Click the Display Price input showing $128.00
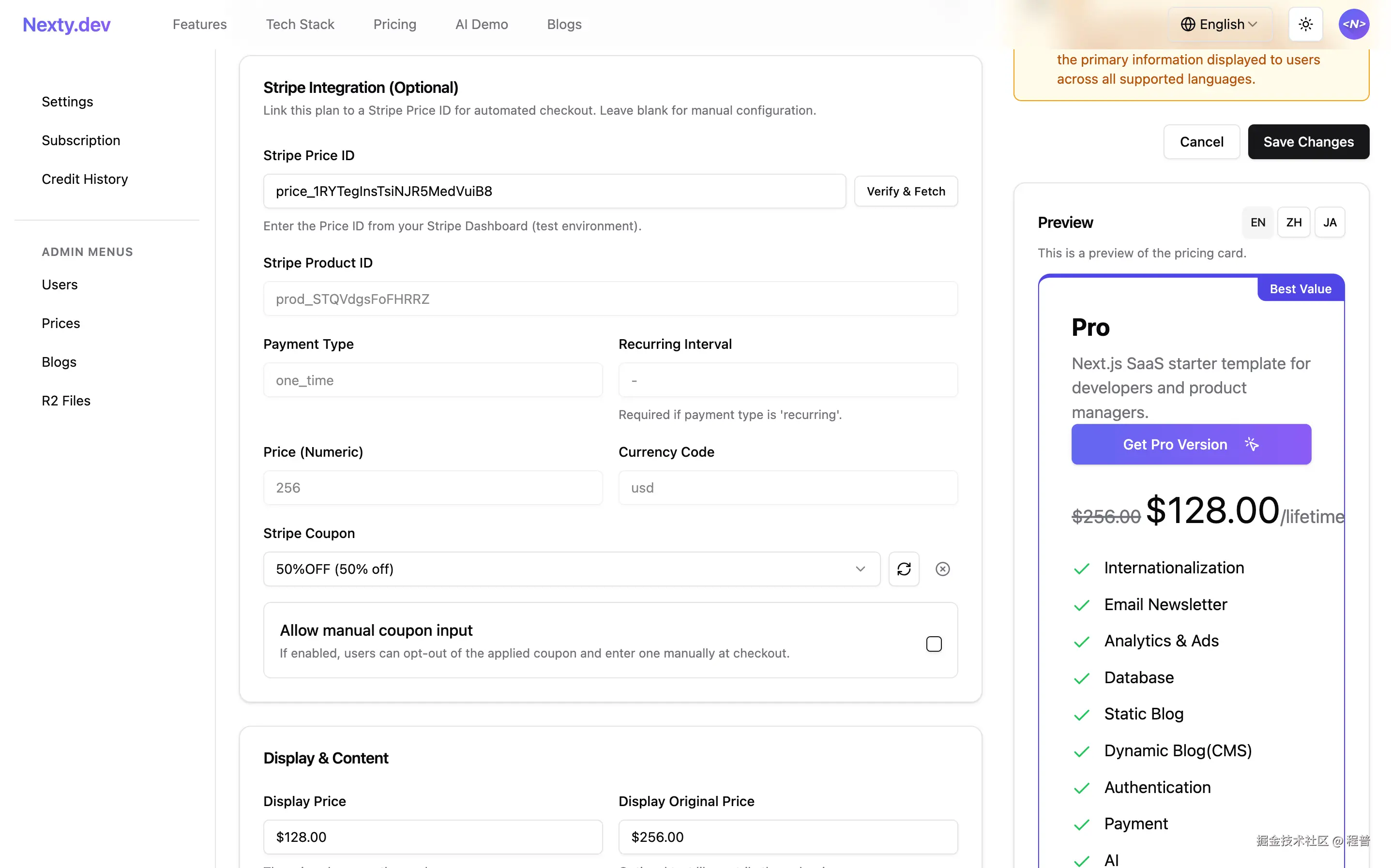The height and width of the screenshot is (868, 1391). [x=432, y=837]
